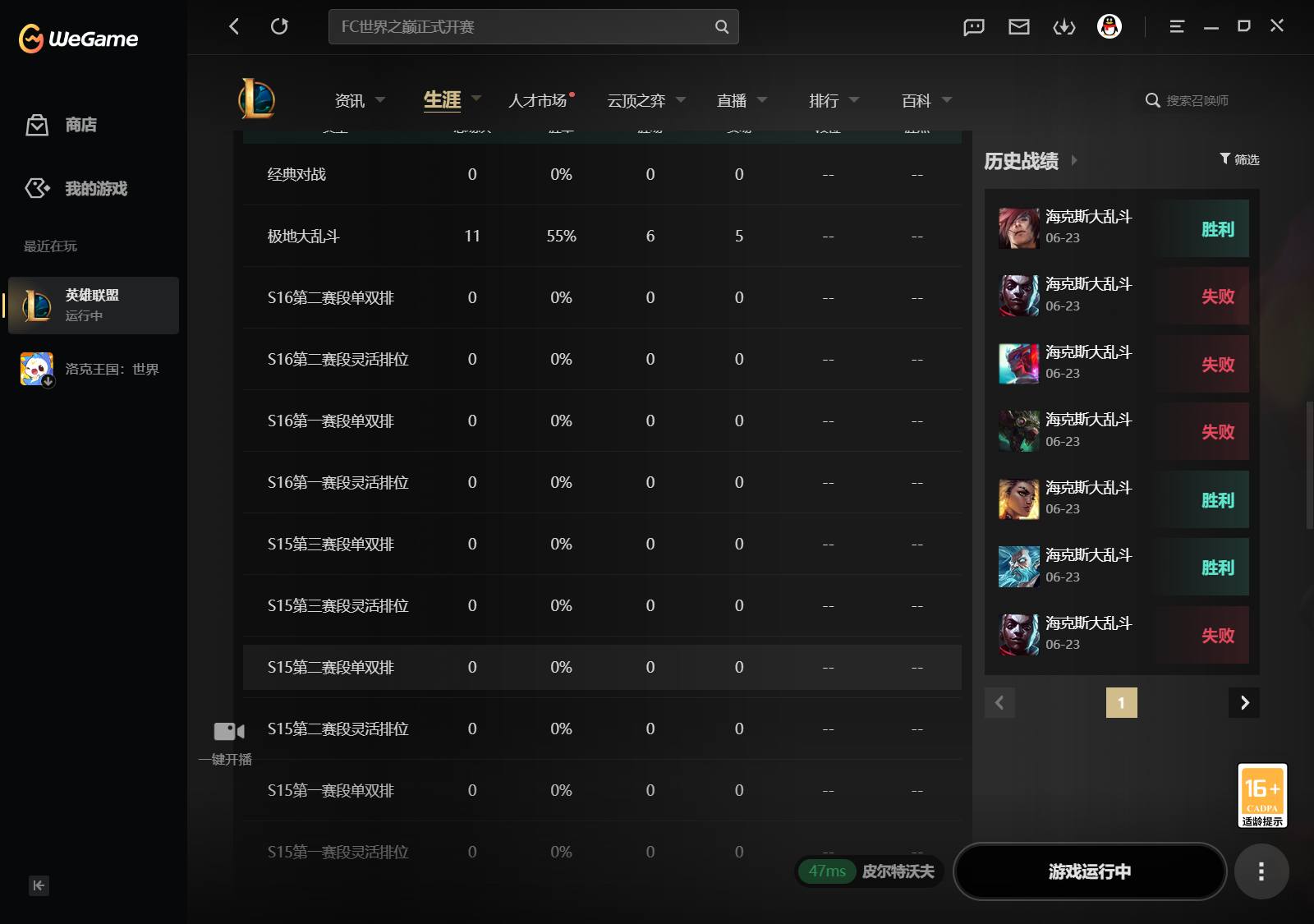Expand the 生涯 dropdown arrow
Image resolution: width=1314 pixels, height=924 pixels.
476,99
